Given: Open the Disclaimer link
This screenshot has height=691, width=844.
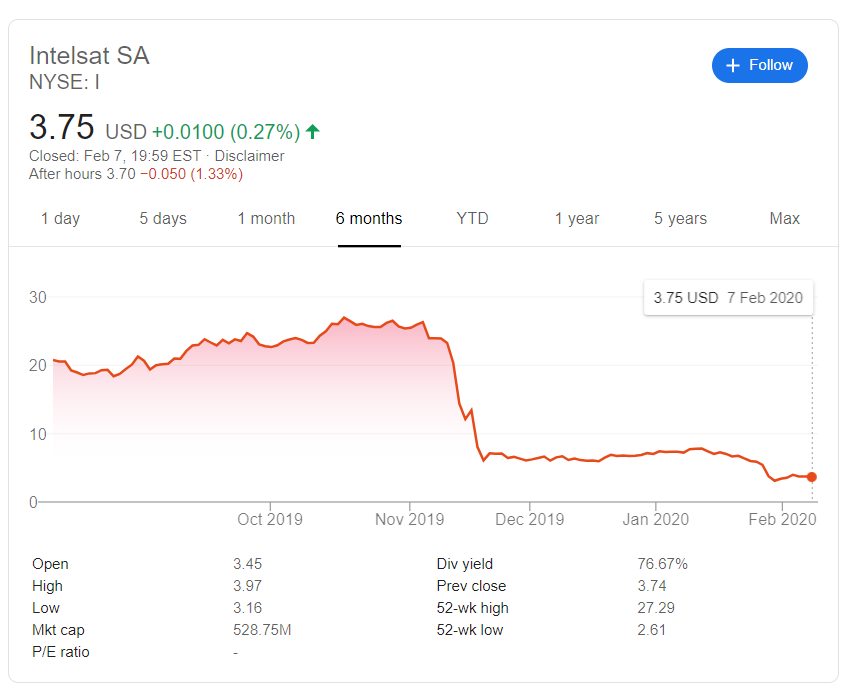Looking at the screenshot, I should click(x=249, y=156).
